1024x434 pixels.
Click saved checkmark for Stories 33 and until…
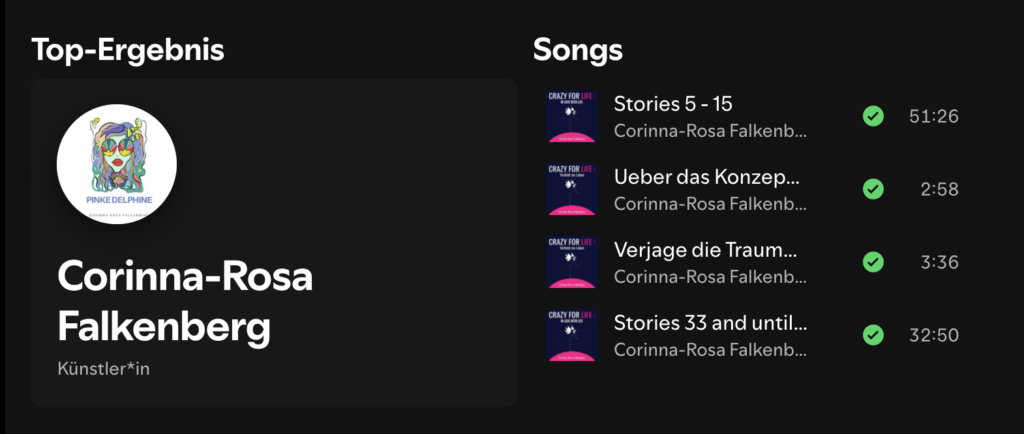point(873,335)
